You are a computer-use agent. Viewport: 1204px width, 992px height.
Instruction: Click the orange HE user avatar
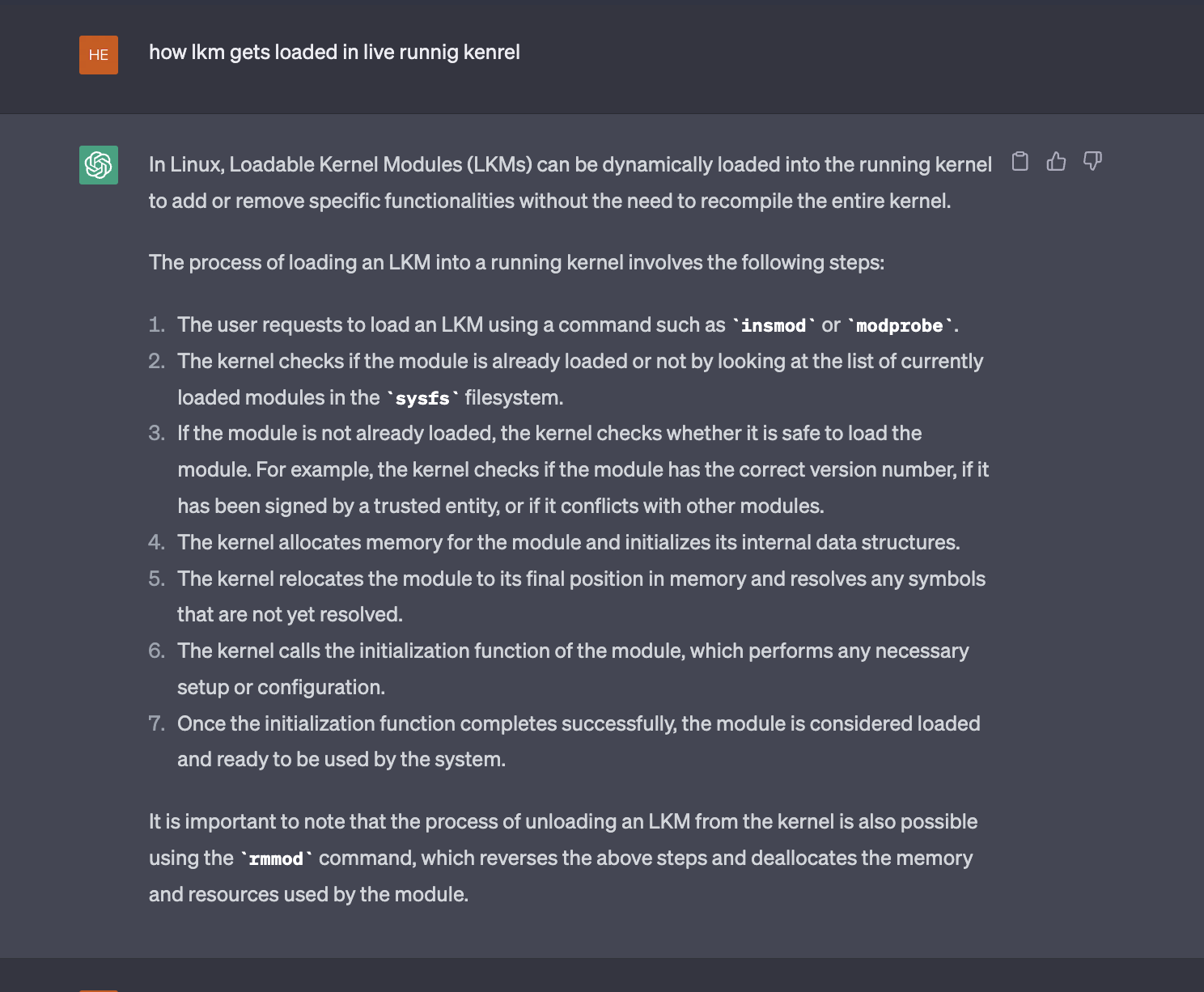click(x=99, y=55)
